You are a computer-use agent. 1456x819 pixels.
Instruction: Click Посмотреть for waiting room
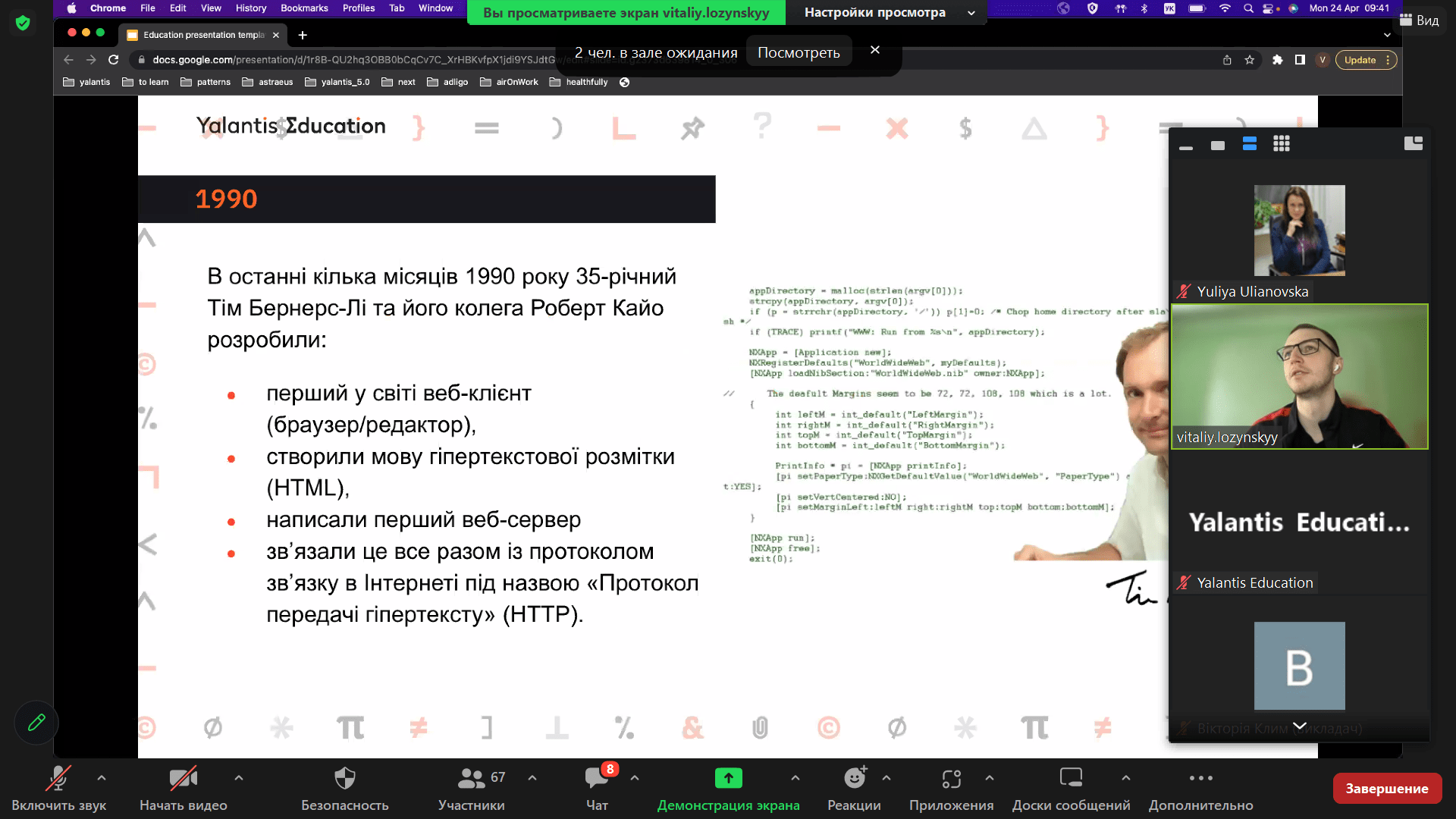(799, 52)
